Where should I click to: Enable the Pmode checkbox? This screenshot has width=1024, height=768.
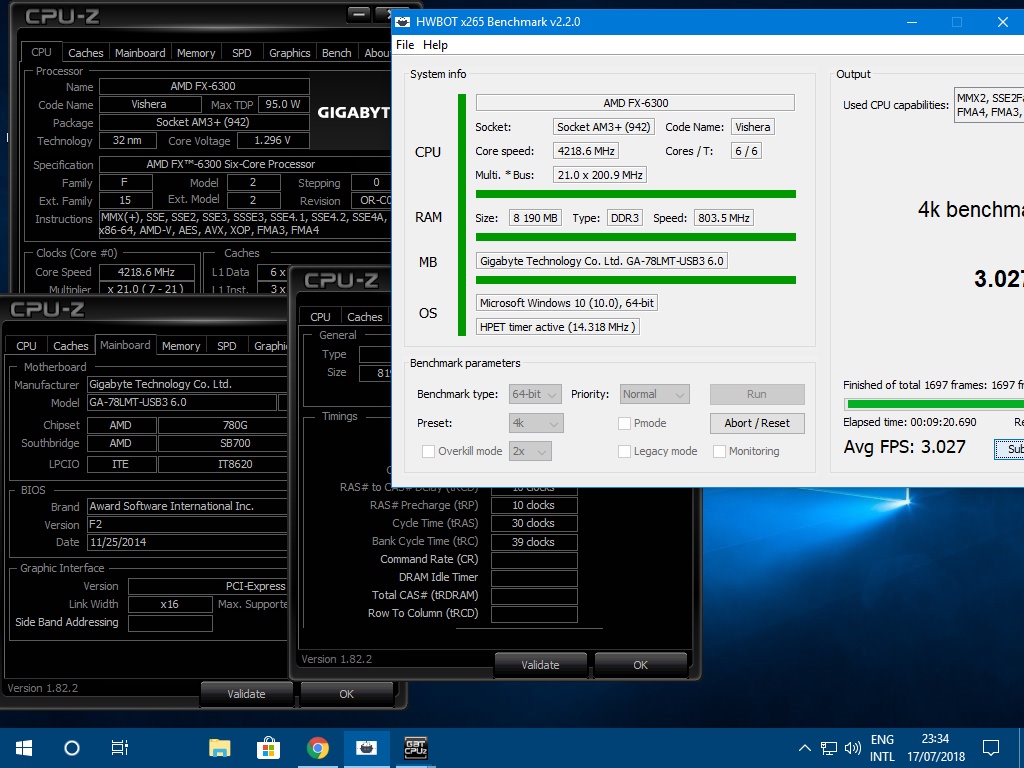(x=624, y=423)
